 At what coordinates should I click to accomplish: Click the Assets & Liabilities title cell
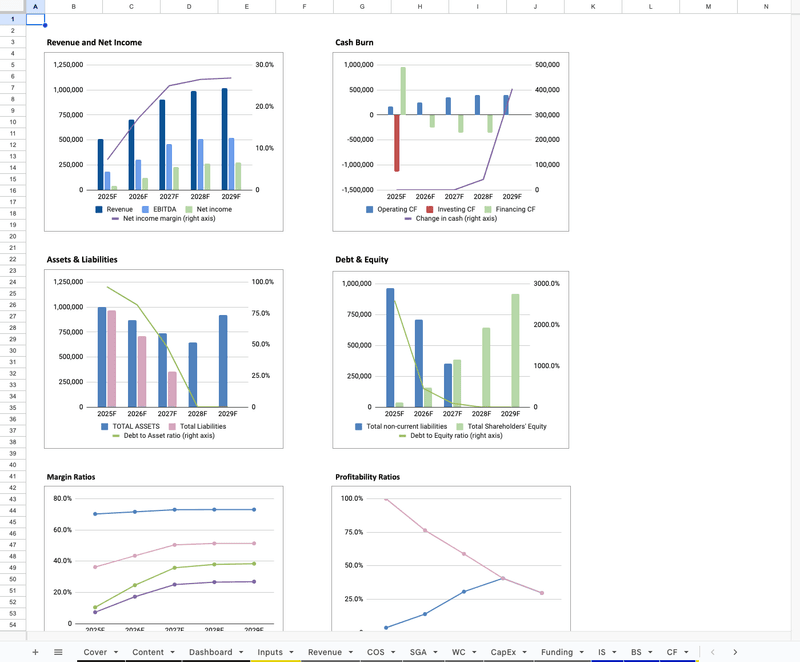click(82, 259)
